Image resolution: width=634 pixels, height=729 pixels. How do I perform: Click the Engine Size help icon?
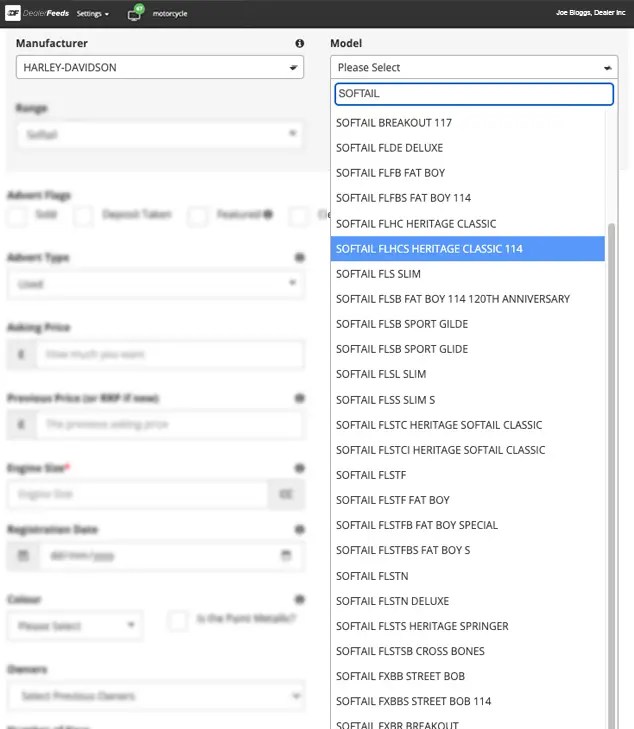tap(299, 468)
